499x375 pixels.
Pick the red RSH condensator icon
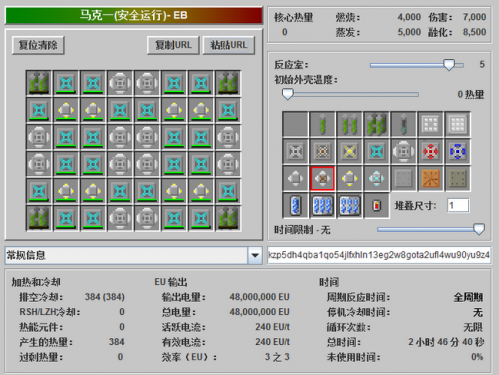[x=430, y=152]
